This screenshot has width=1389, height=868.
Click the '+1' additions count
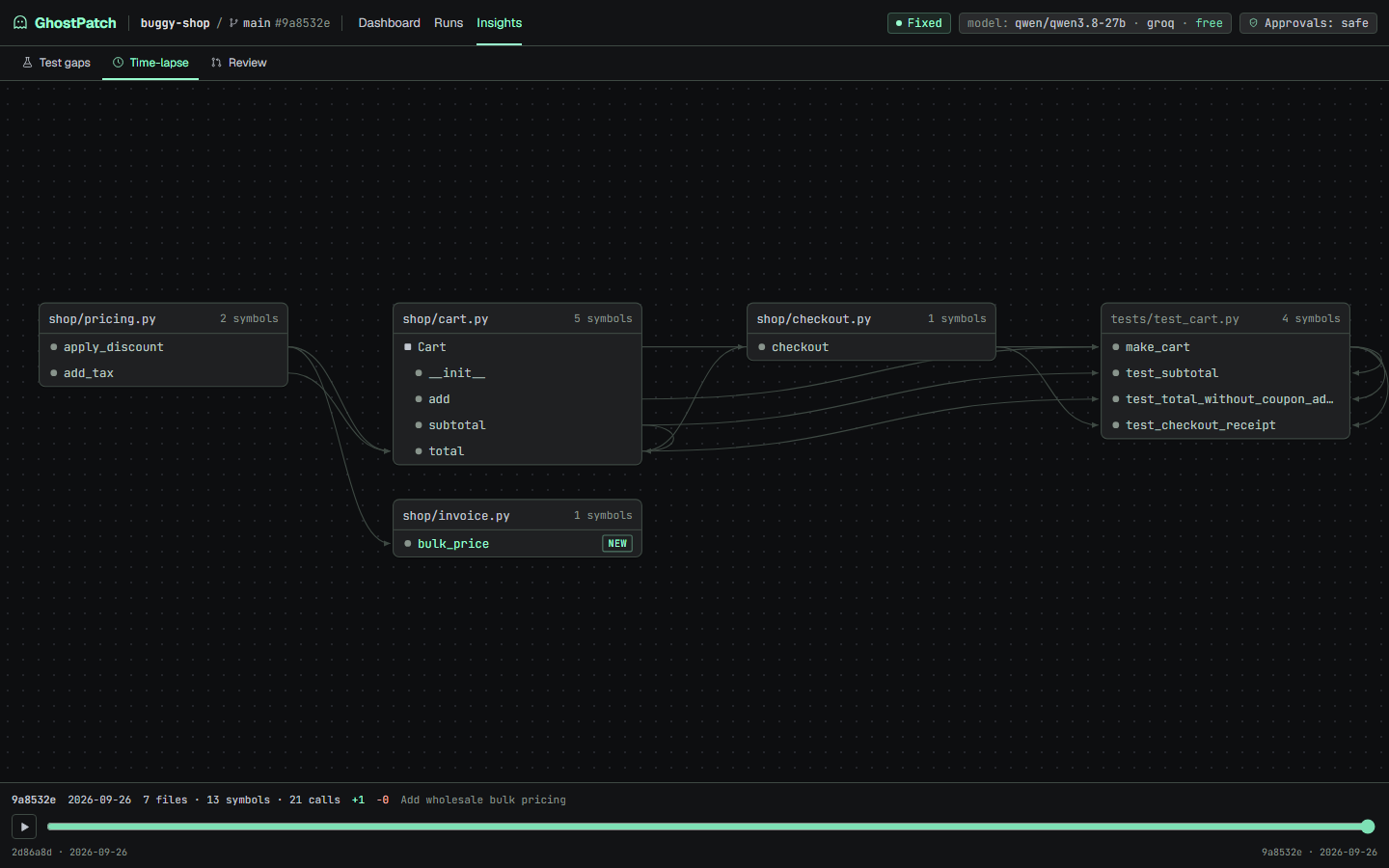coord(358,800)
